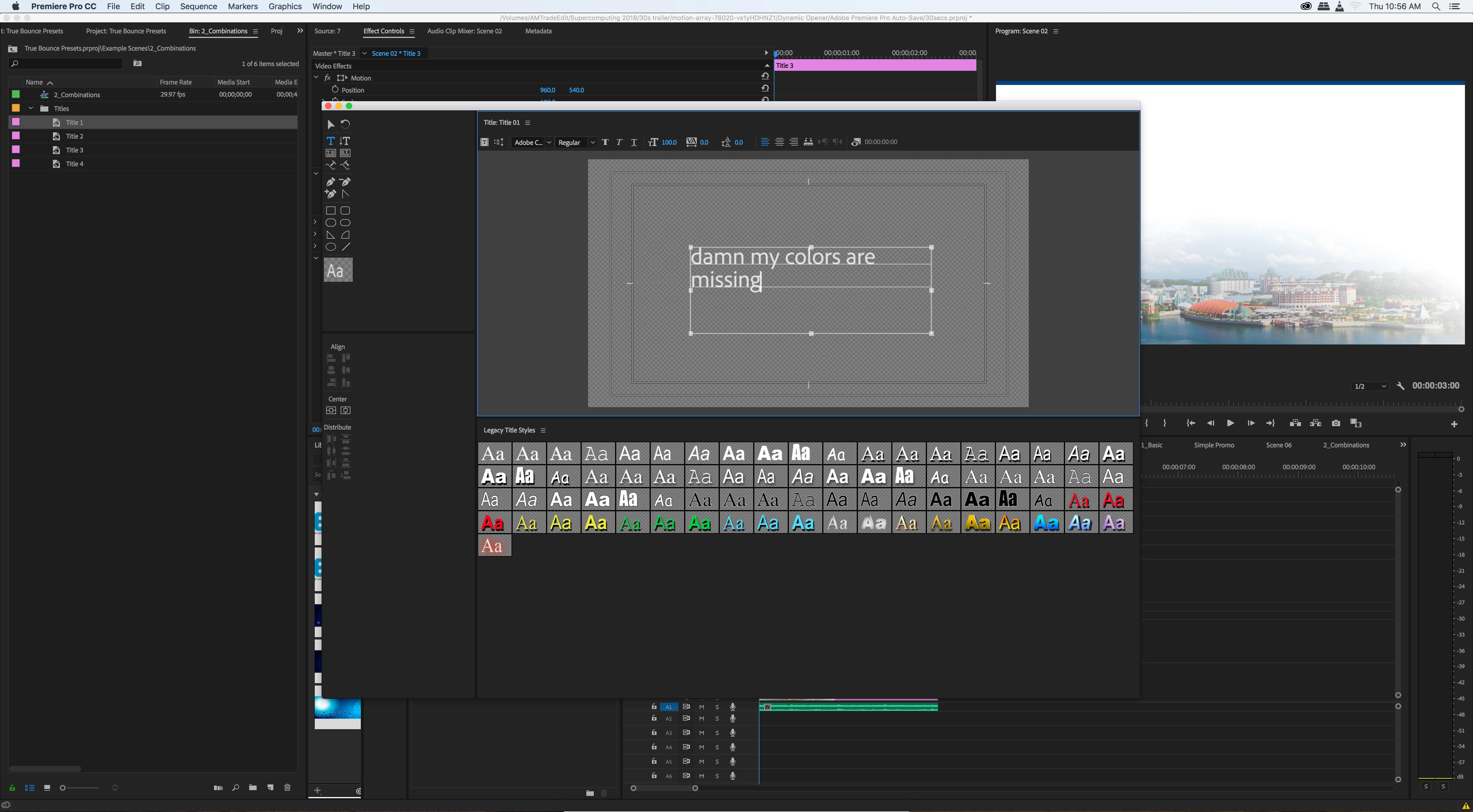The height and width of the screenshot is (812, 1473).
Task: Click the Rectangle shape tool
Action: click(331, 210)
